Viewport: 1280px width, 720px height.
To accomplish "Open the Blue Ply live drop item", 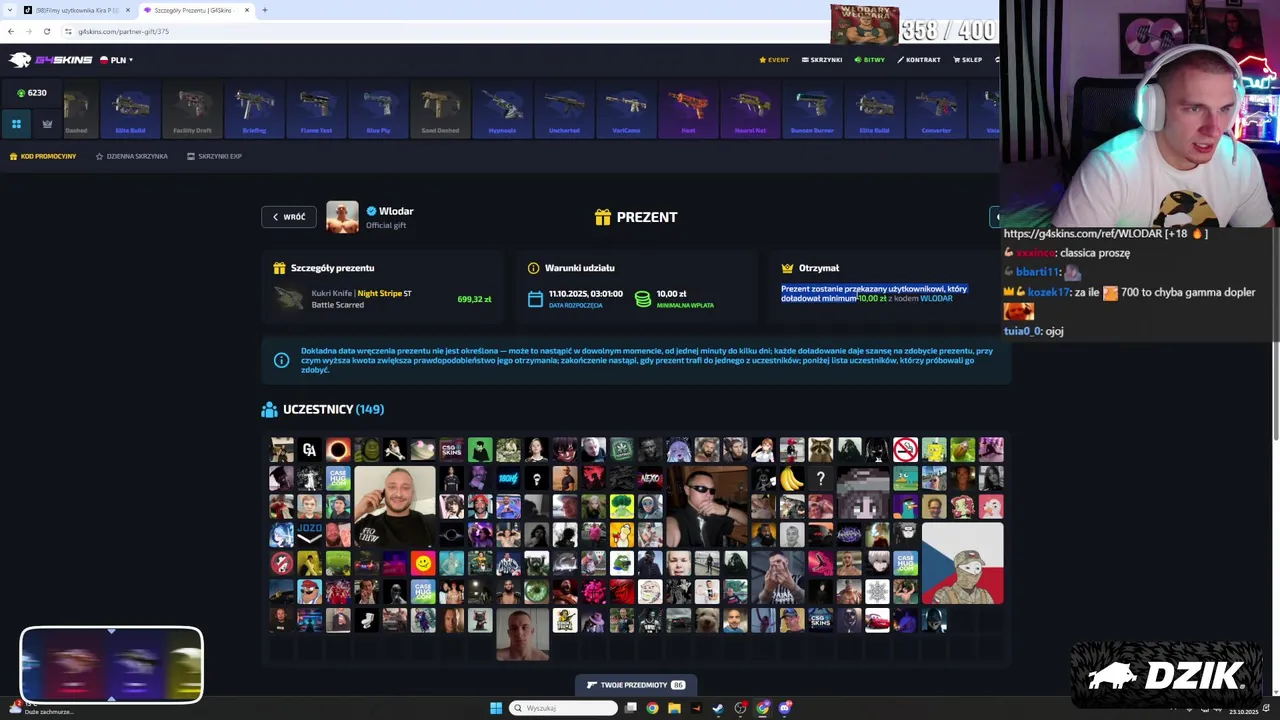I will [378, 111].
